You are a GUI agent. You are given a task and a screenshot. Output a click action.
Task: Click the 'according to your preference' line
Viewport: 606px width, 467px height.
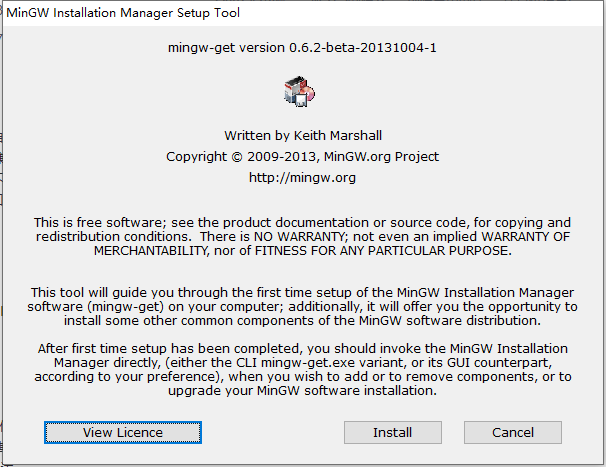303,377
